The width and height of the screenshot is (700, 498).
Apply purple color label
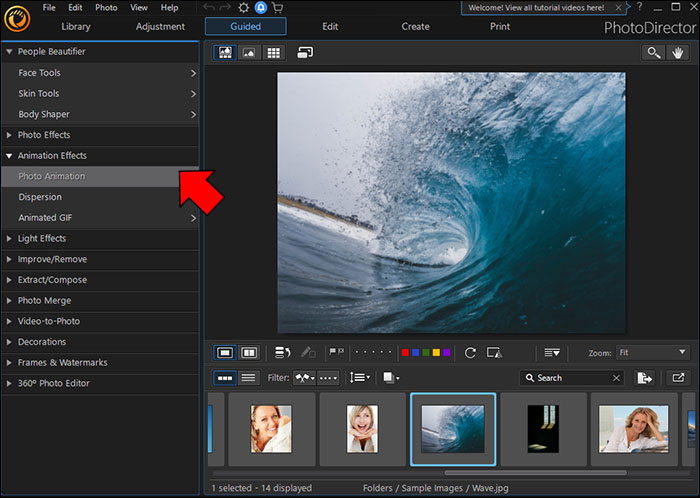coord(446,353)
